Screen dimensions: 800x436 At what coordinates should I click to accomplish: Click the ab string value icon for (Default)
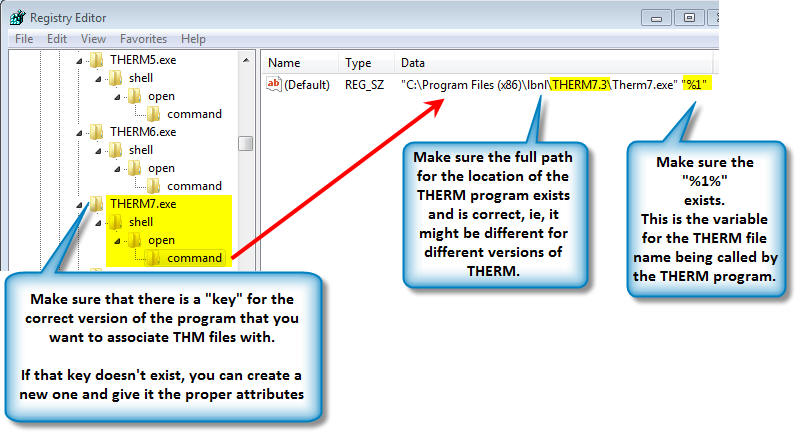[x=274, y=84]
